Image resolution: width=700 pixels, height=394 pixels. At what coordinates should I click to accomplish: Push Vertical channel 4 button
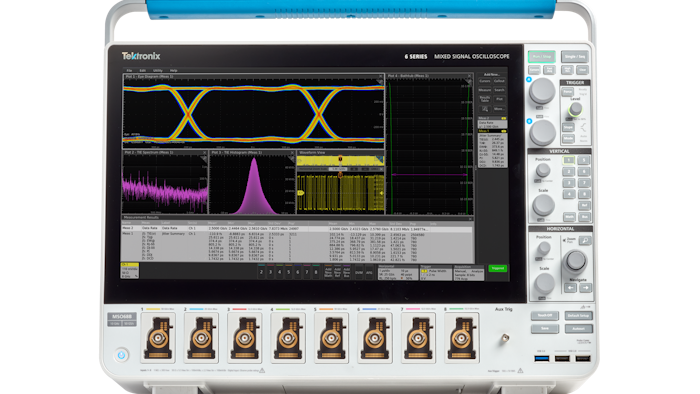[569, 194]
